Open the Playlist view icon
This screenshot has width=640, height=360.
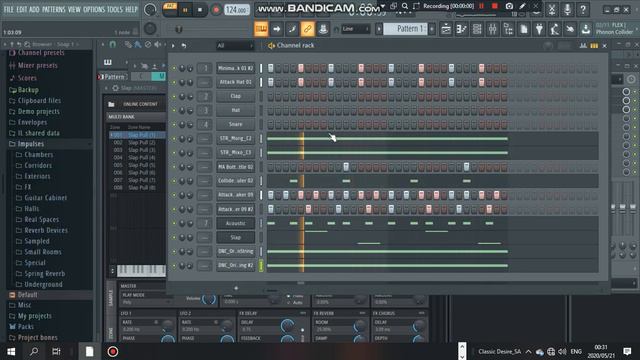point(446,29)
